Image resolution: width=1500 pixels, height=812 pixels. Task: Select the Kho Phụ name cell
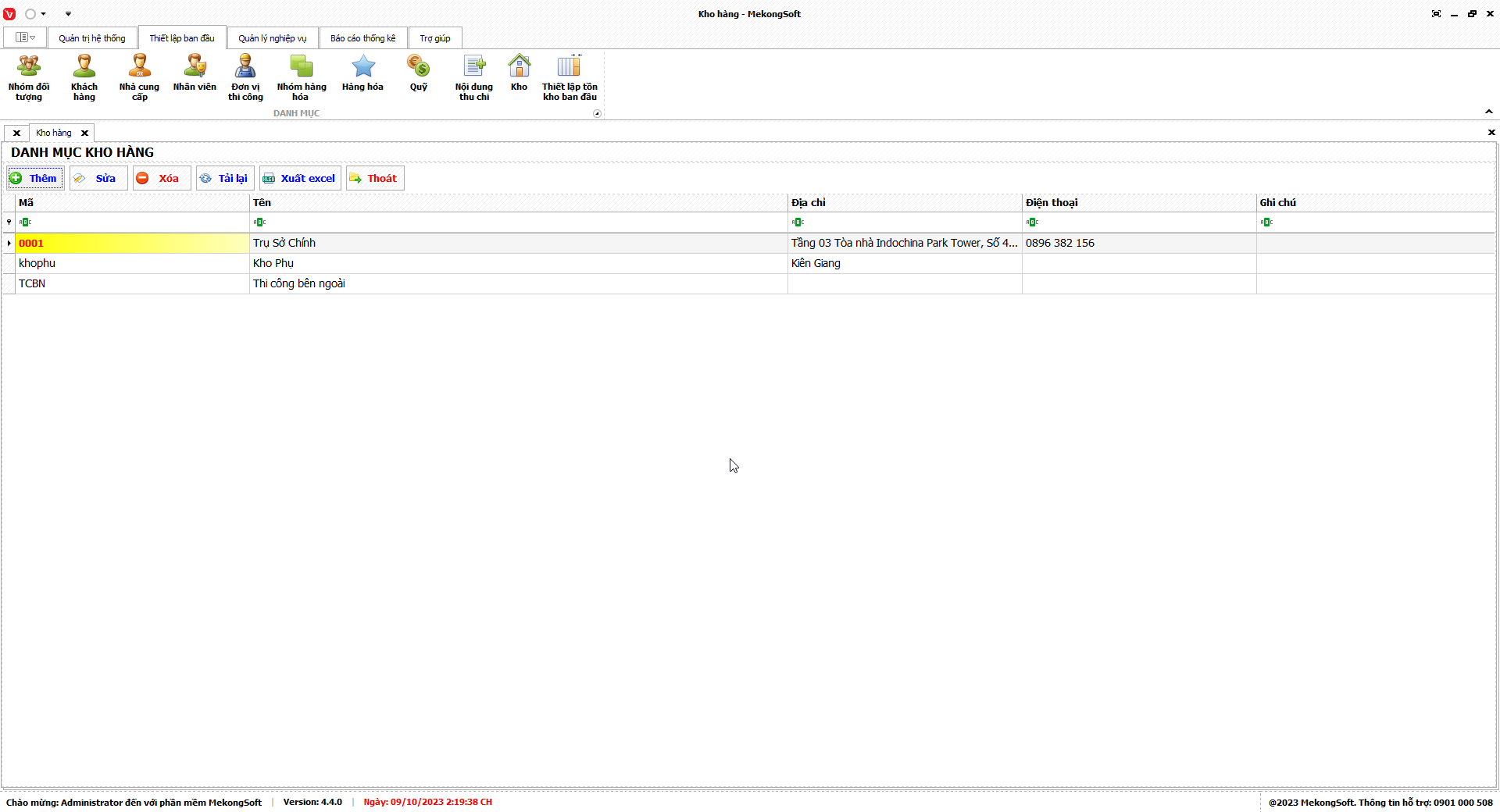pyautogui.click(x=519, y=263)
